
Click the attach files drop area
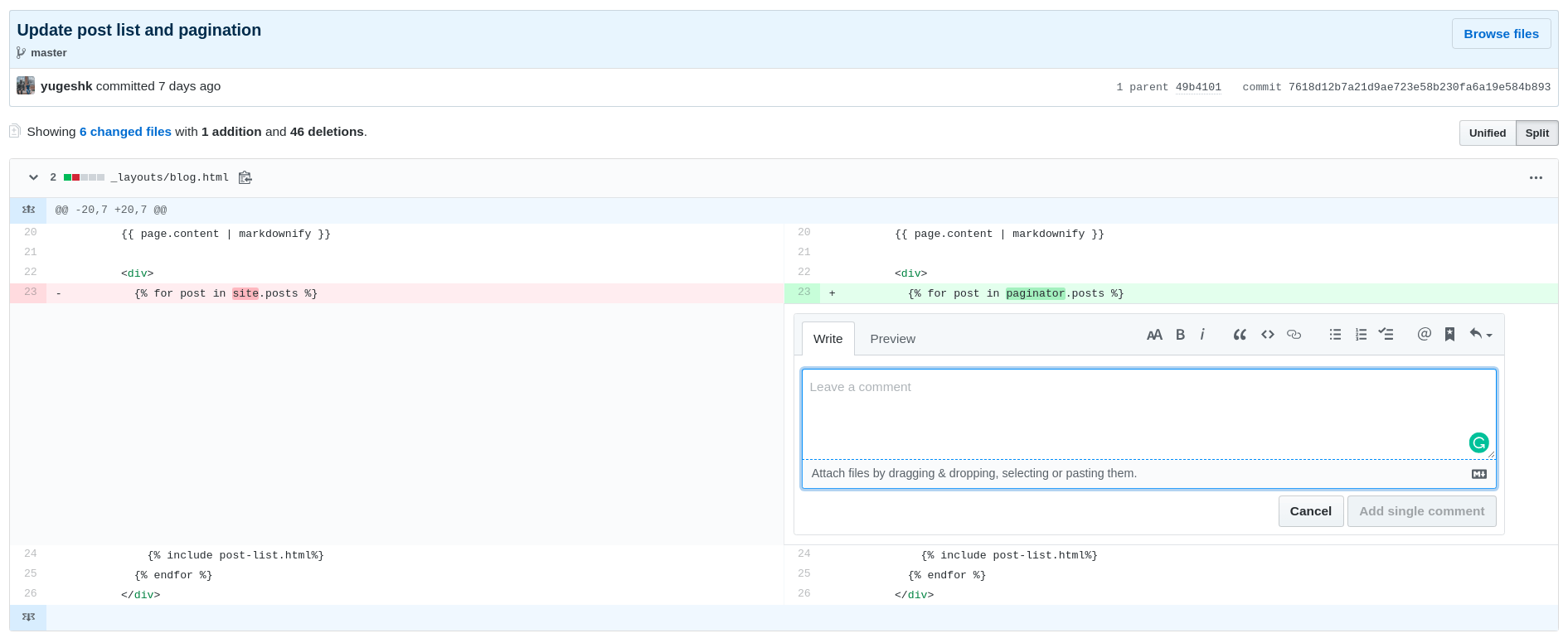pos(1149,474)
